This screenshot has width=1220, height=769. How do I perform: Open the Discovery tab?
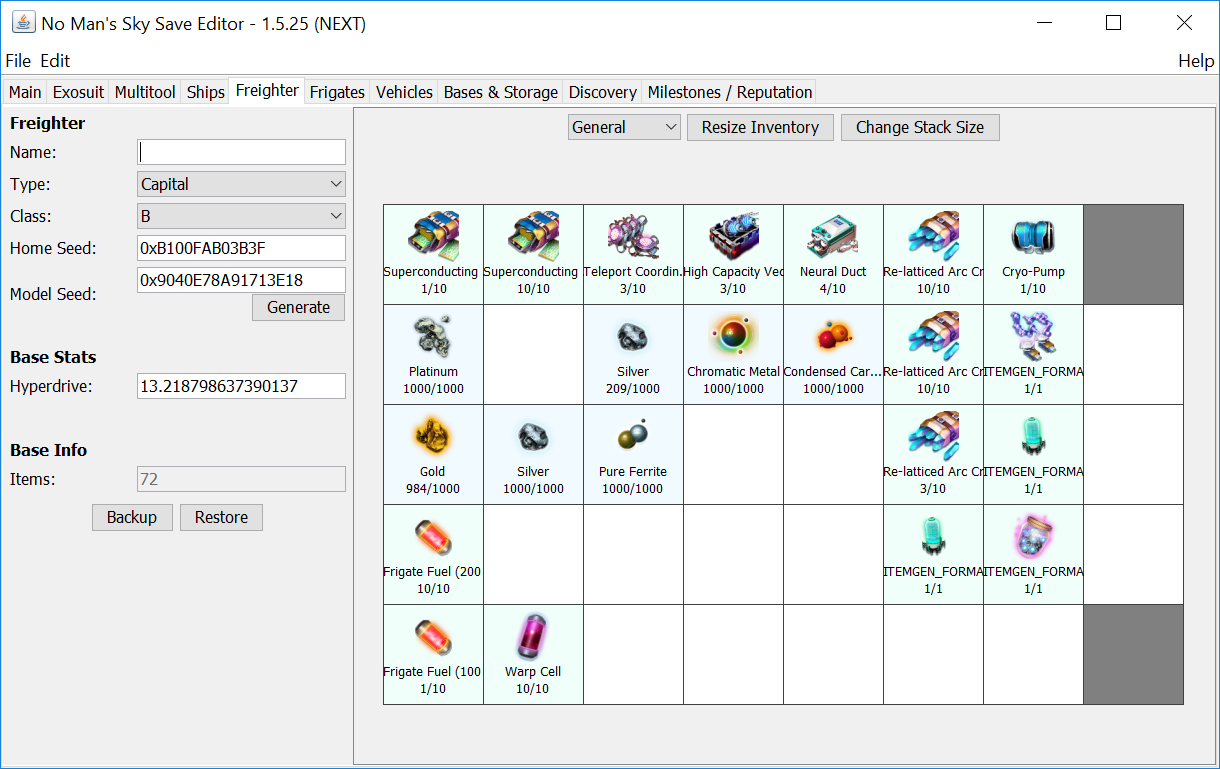[x=602, y=92]
